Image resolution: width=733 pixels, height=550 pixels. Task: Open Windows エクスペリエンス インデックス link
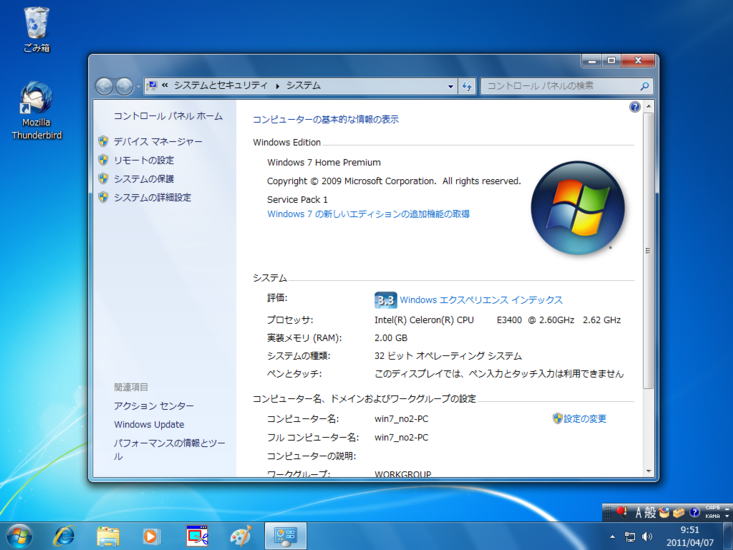(481, 300)
